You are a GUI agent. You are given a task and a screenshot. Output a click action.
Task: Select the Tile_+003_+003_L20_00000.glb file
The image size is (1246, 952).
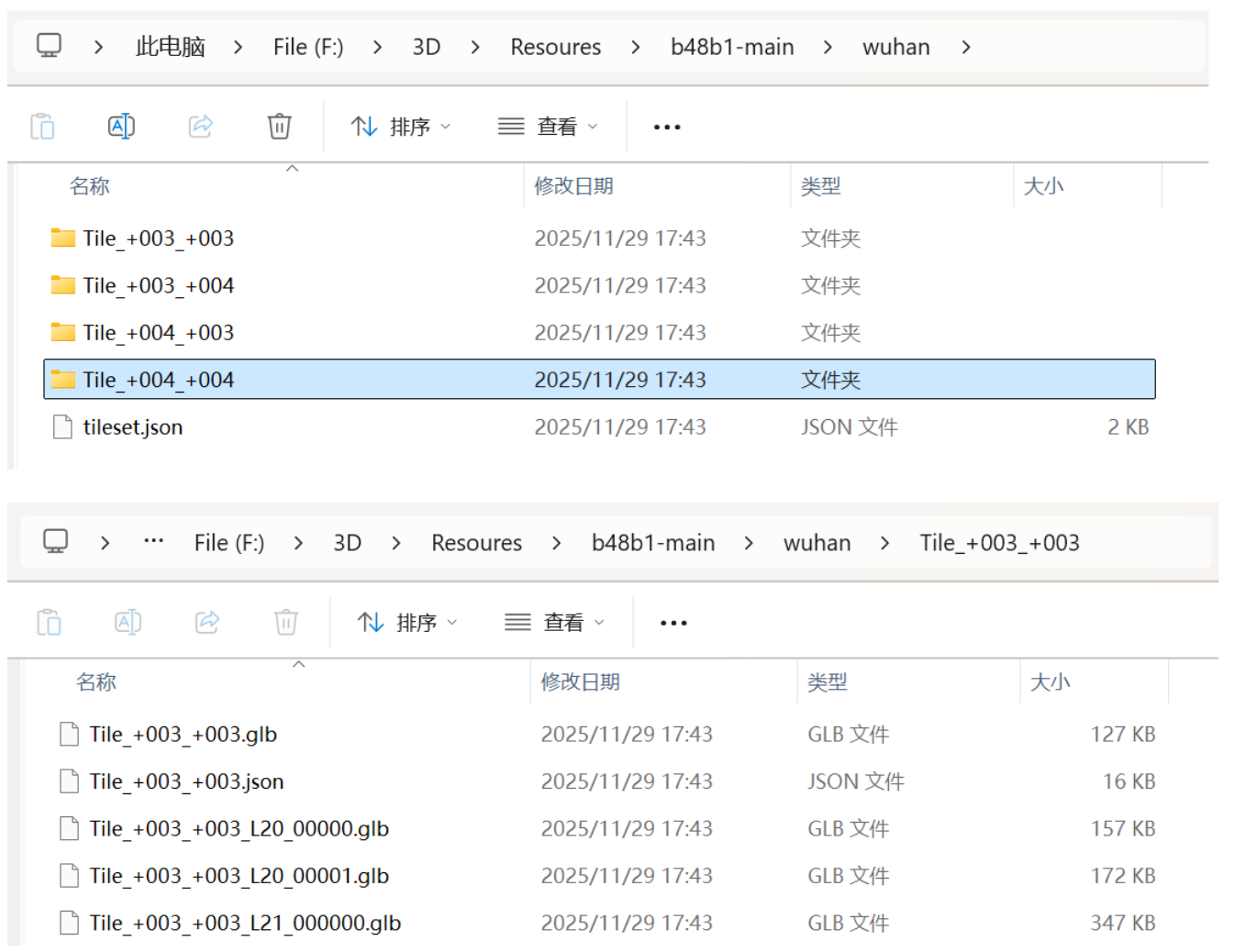(606, 828)
